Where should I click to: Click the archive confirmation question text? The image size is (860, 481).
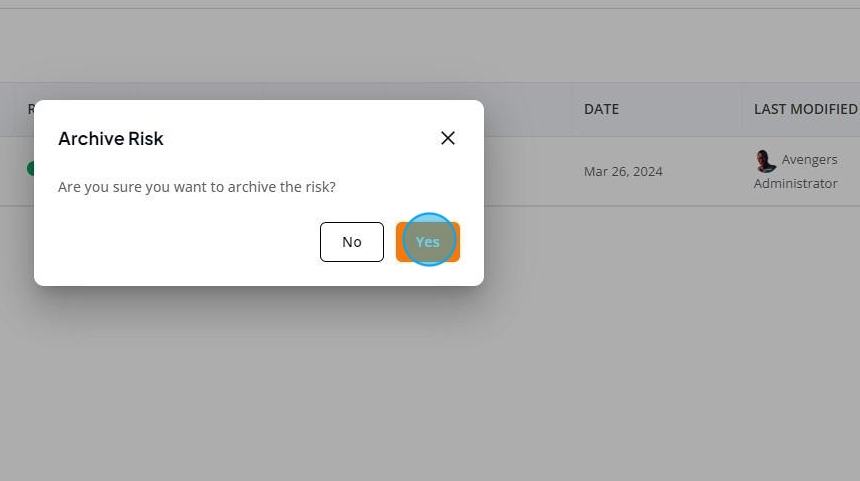pyautogui.click(x=197, y=187)
